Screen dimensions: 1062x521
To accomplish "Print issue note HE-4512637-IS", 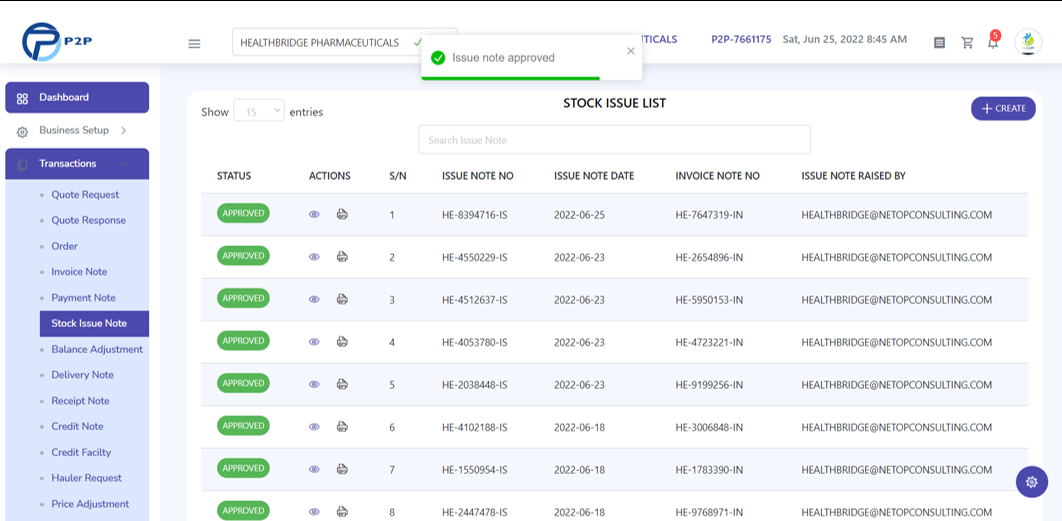I will pyautogui.click(x=343, y=299).
